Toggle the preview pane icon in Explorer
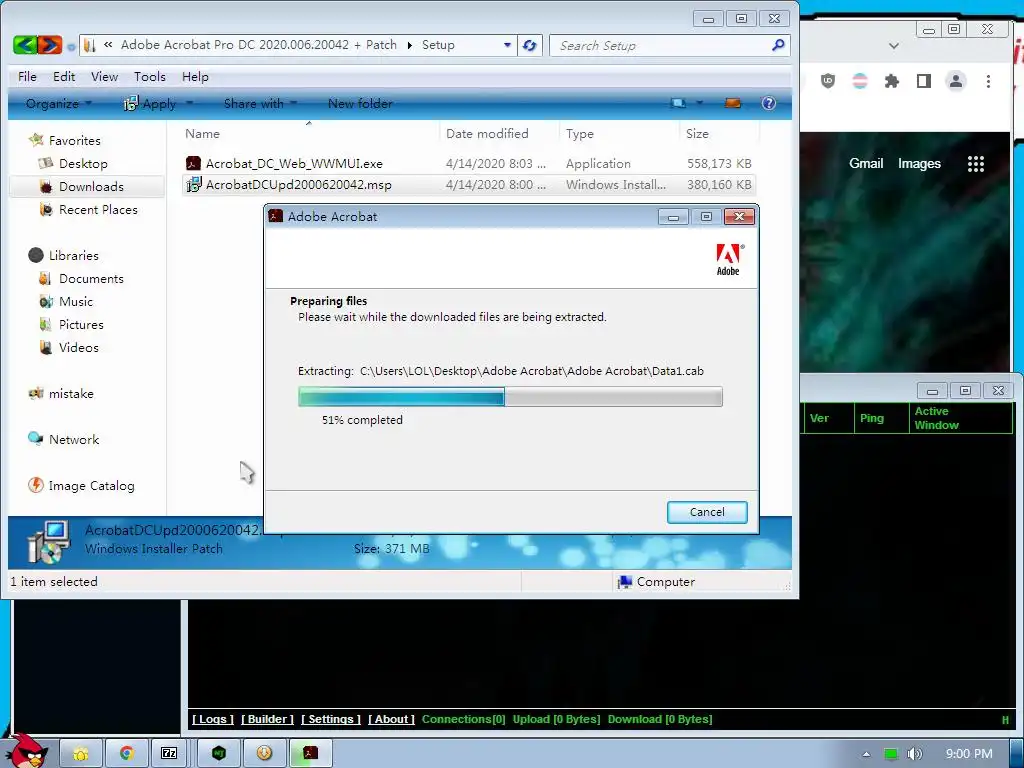This screenshot has height=768, width=1024. click(x=733, y=103)
